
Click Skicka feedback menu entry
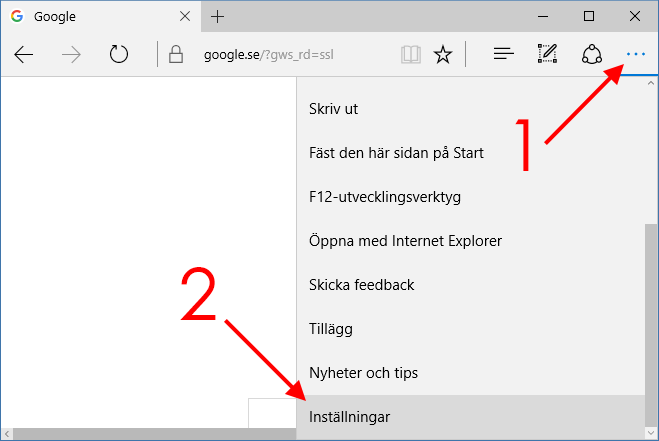pyautogui.click(x=361, y=285)
